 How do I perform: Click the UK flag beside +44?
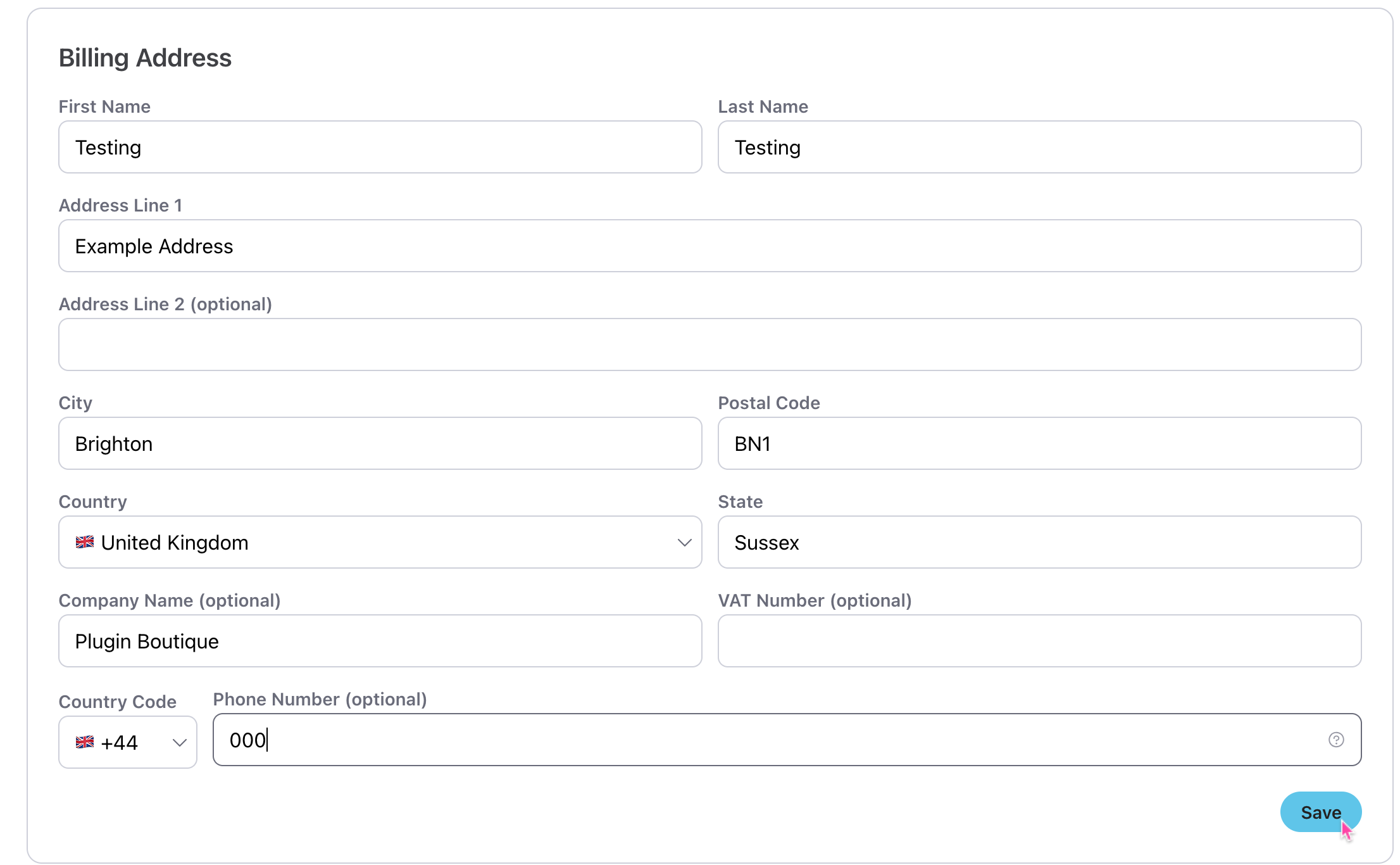tap(85, 742)
